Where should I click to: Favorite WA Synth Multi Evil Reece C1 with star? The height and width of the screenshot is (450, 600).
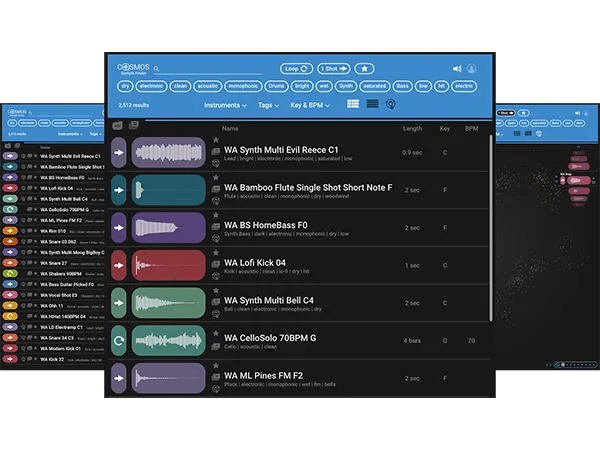pyautogui.click(x=216, y=140)
